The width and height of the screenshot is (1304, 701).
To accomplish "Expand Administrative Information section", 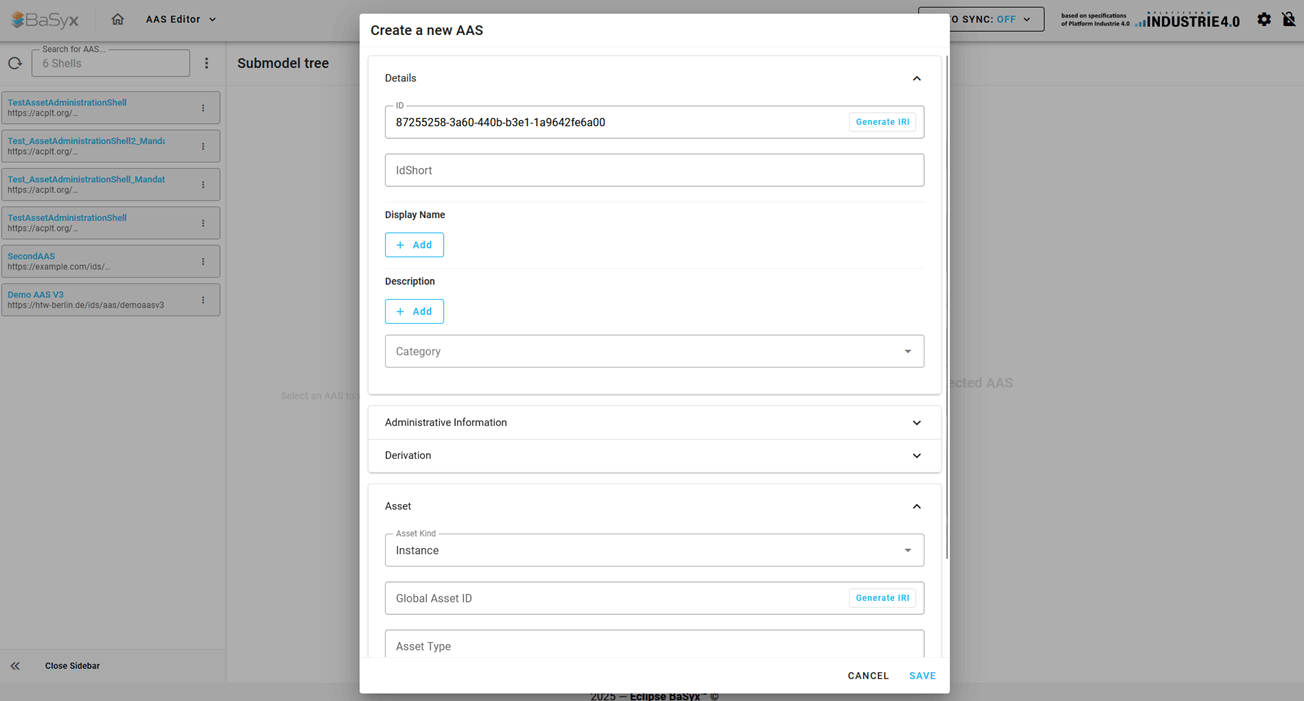I will pyautogui.click(x=655, y=423).
